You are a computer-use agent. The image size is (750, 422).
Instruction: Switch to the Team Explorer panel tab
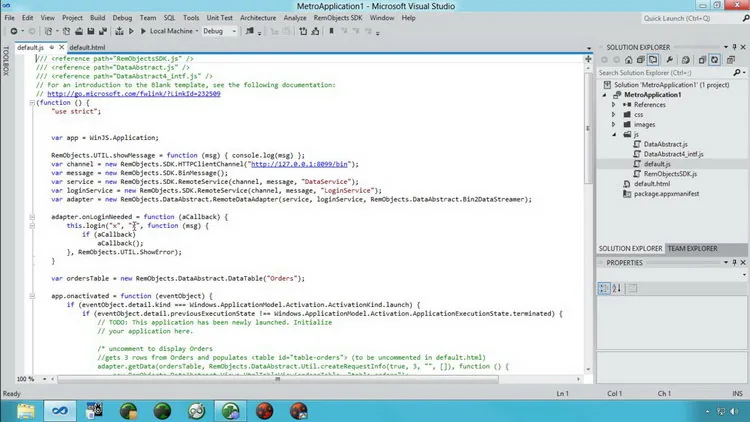(692, 248)
